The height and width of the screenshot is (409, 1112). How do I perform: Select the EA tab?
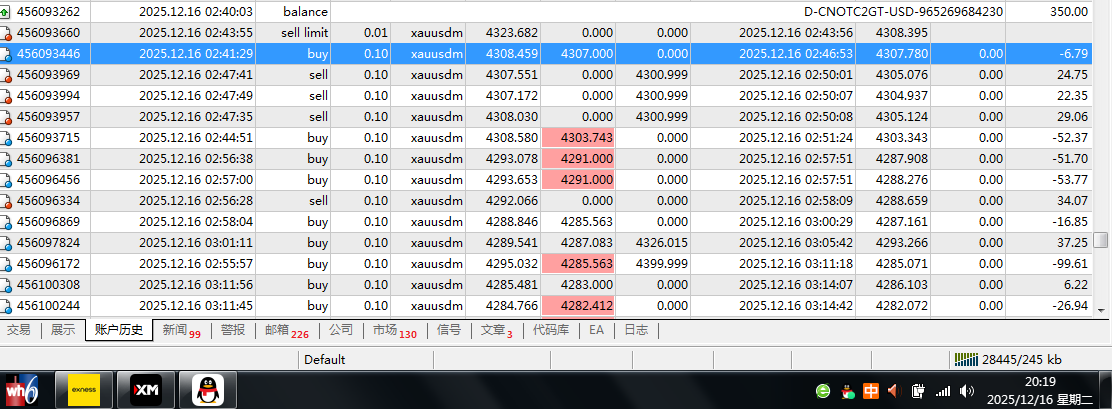pyautogui.click(x=596, y=330)
